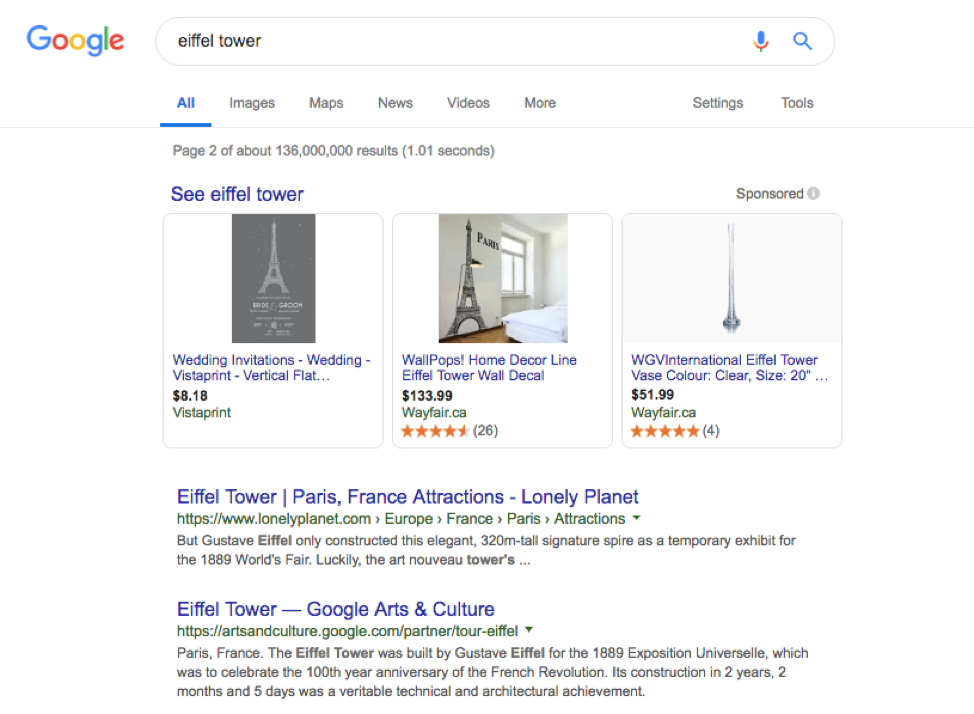
Task: Expand the More search options menu
Action: point(540,103)
